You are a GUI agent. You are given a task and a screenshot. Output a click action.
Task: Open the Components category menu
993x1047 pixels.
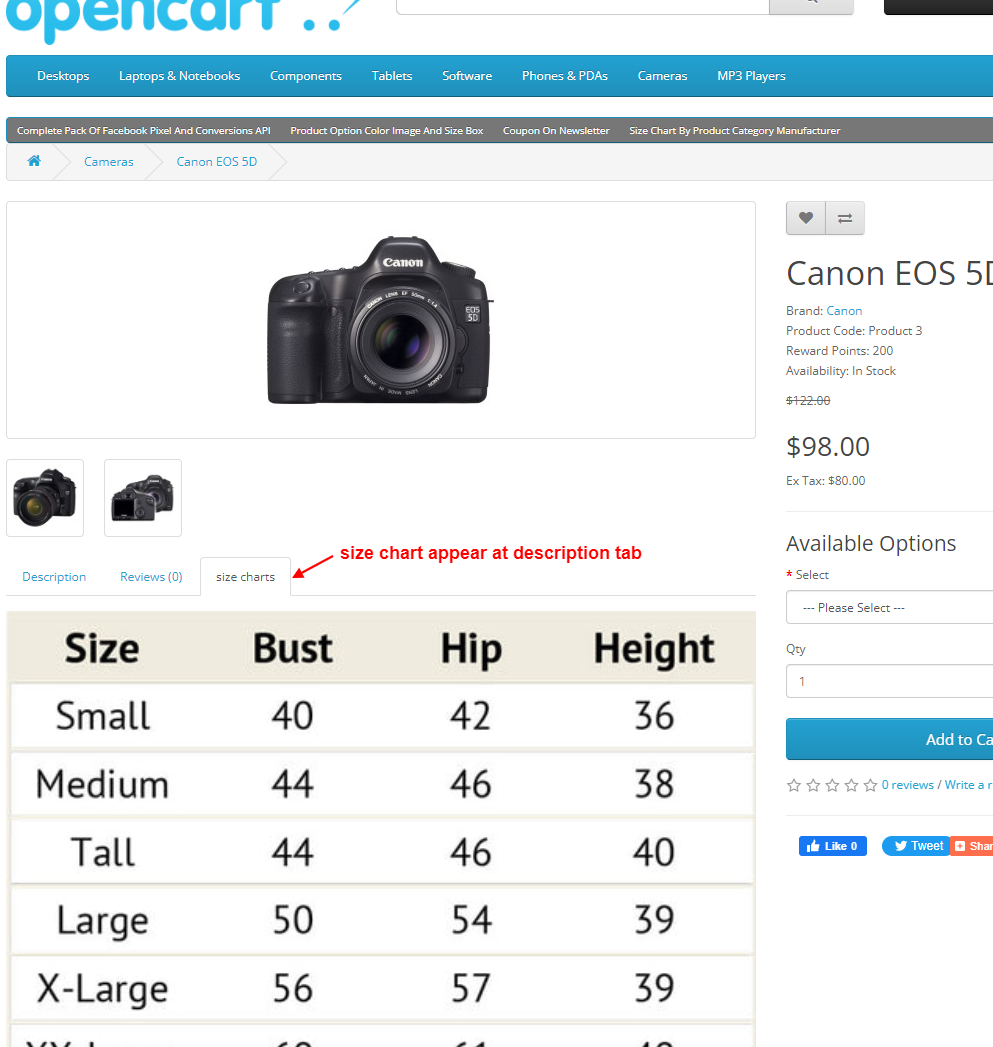click(305, 75)
